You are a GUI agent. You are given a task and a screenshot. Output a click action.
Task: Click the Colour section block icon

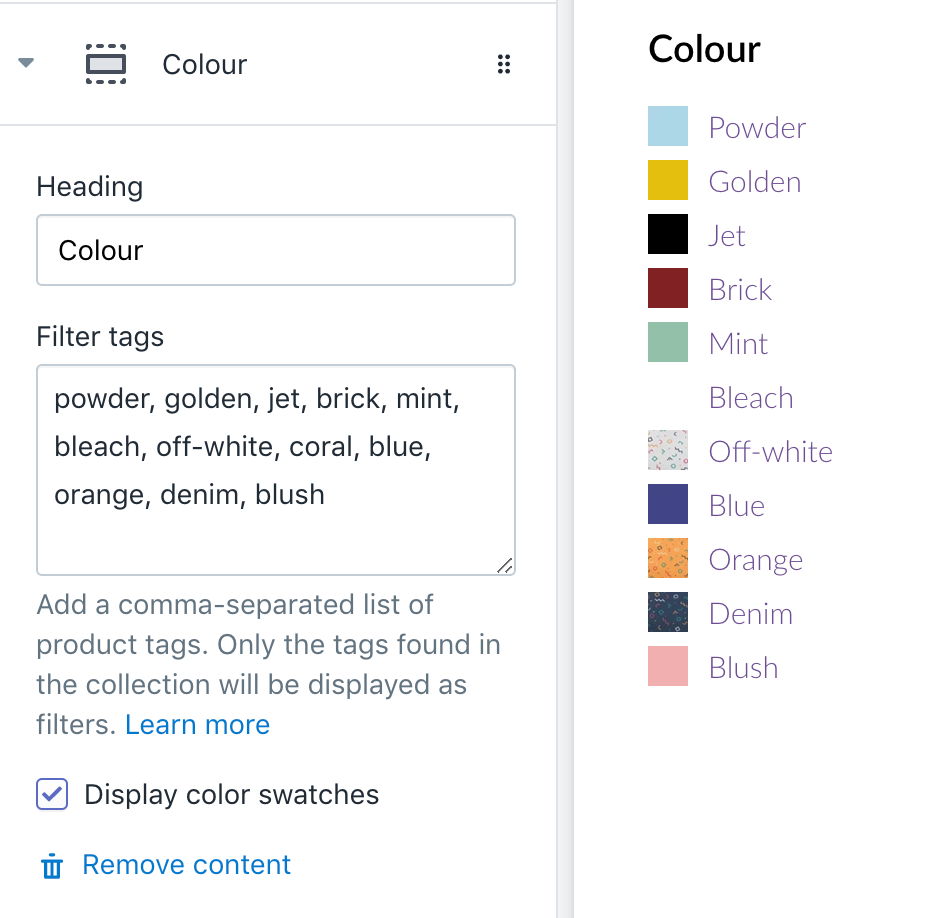pyautogui.click(x=106, y=65)
